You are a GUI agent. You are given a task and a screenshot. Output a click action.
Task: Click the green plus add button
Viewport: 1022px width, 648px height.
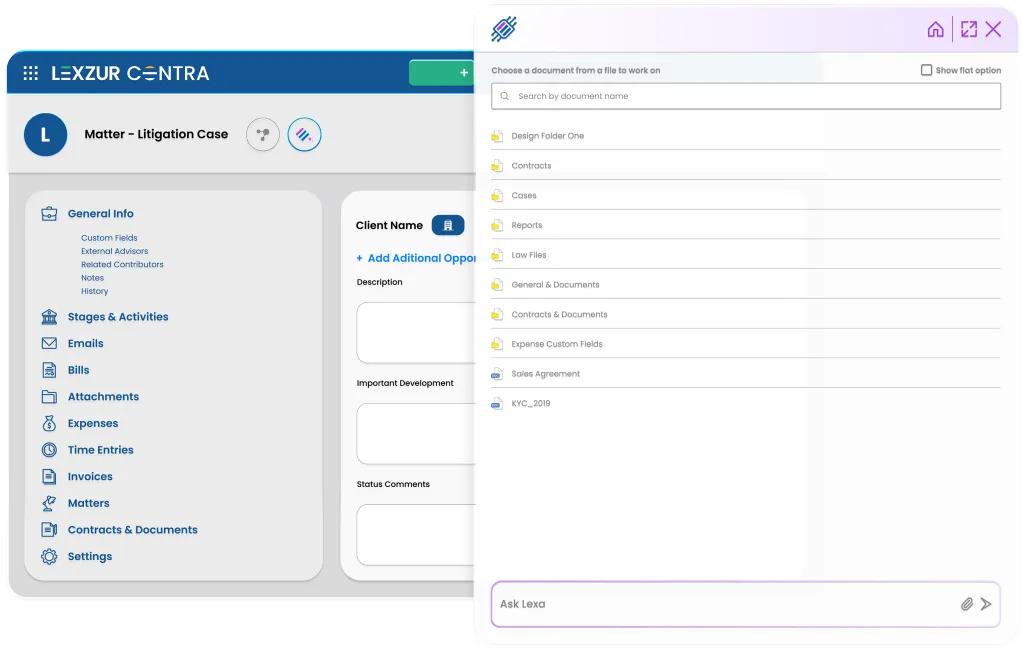click(441, 72)
